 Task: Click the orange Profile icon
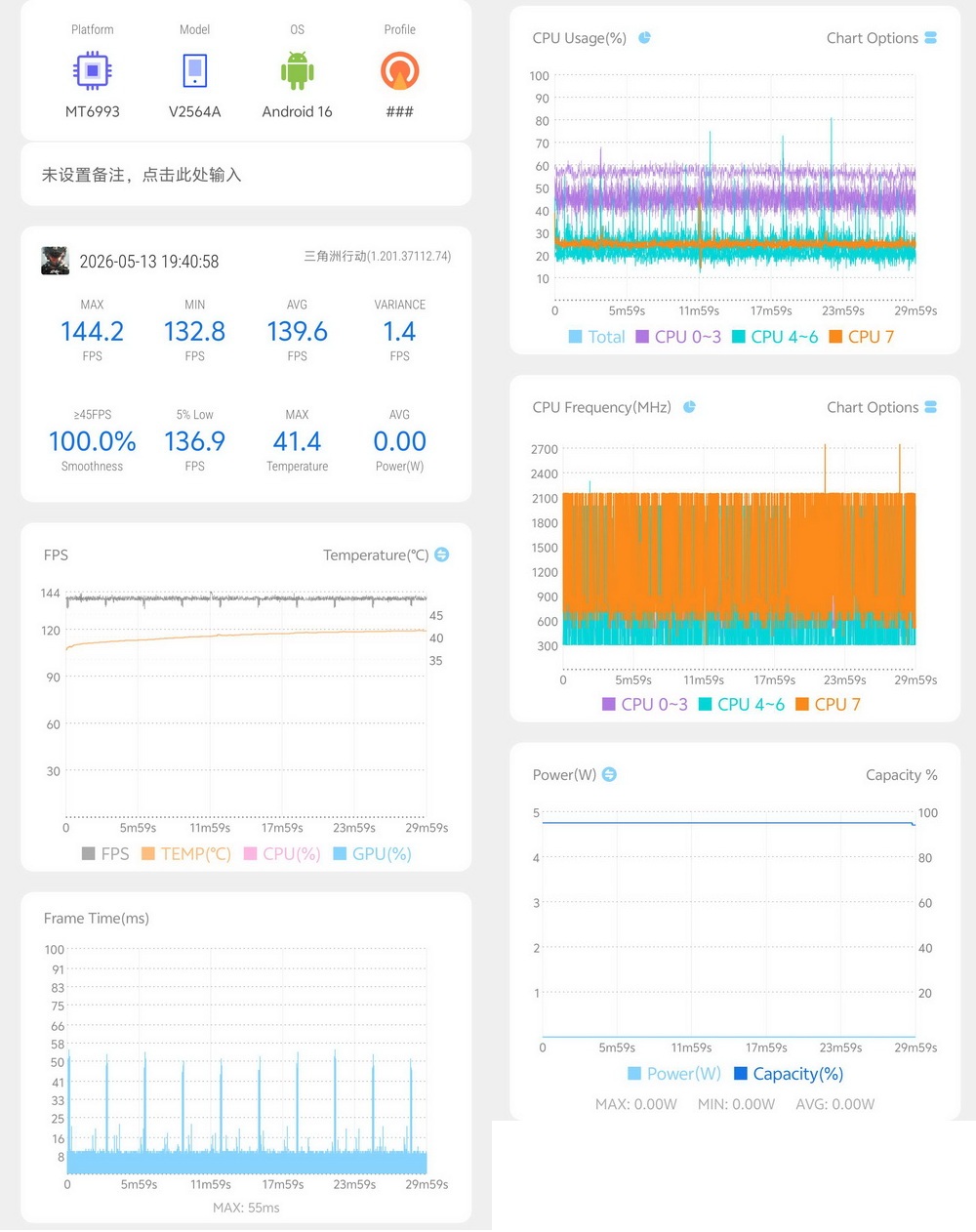click(x=399, y=71)
